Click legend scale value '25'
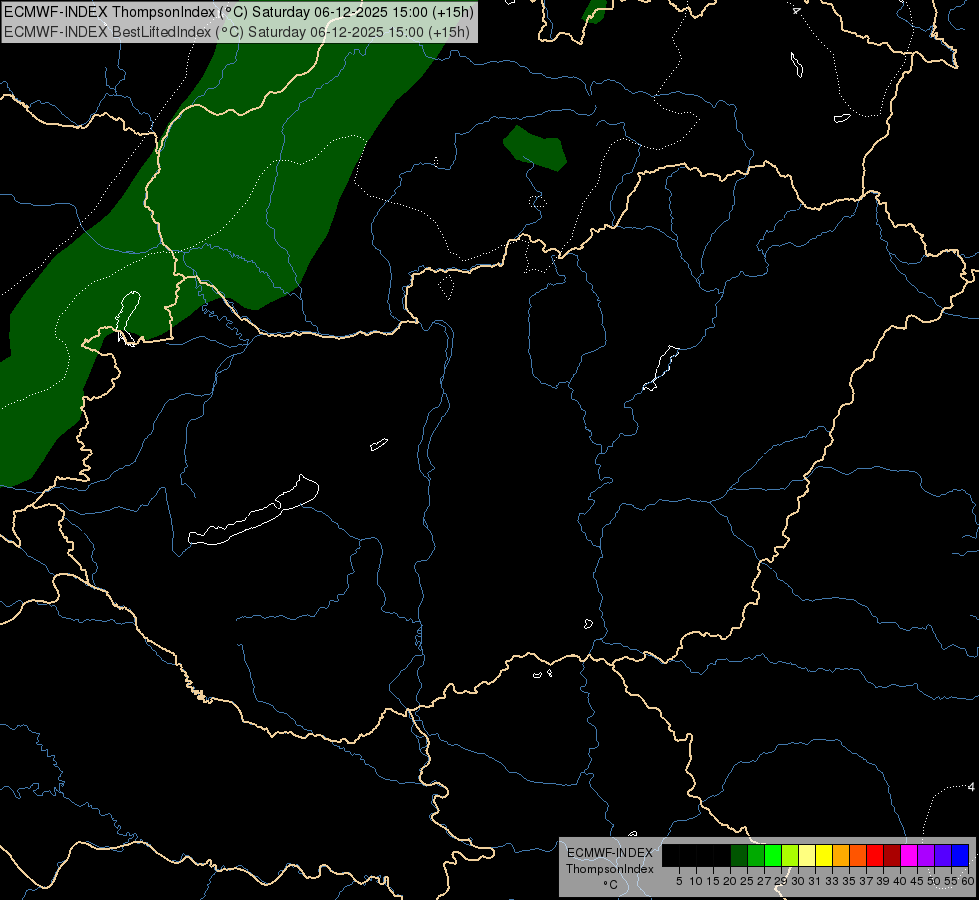This screenshot has height=900, width=979. click(747, 881)
